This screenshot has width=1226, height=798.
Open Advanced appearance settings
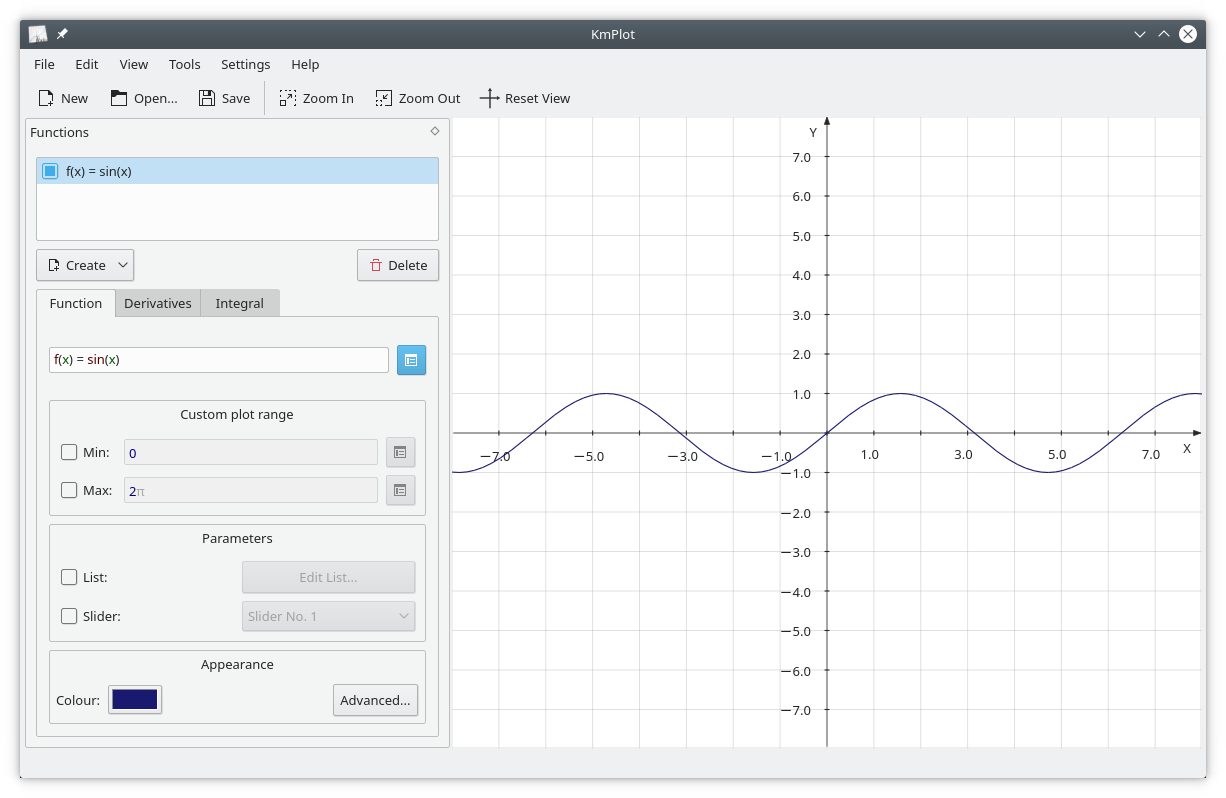point(375,700)
